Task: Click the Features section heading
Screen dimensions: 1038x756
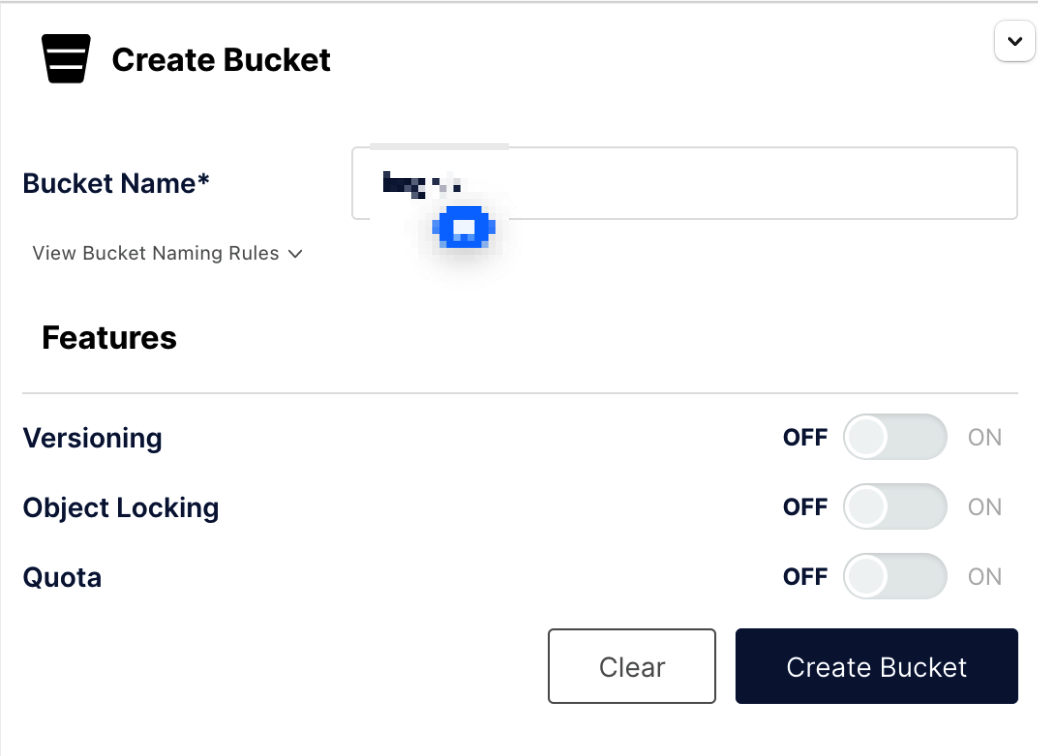Action: point(109,338)
